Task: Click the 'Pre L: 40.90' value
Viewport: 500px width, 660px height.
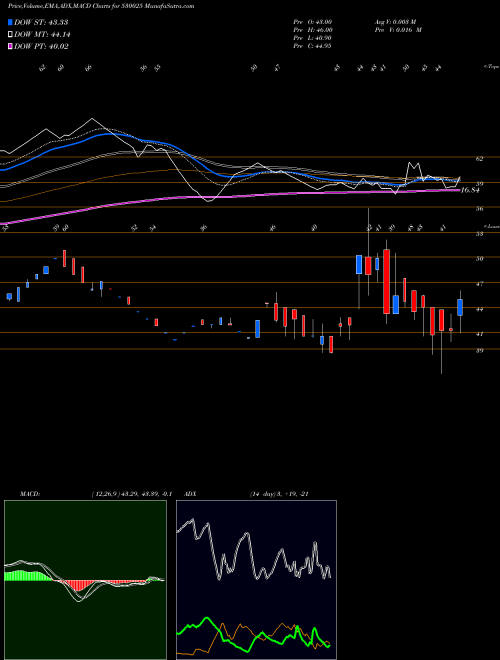Action: pyautogui.click(x=313, y=38)
